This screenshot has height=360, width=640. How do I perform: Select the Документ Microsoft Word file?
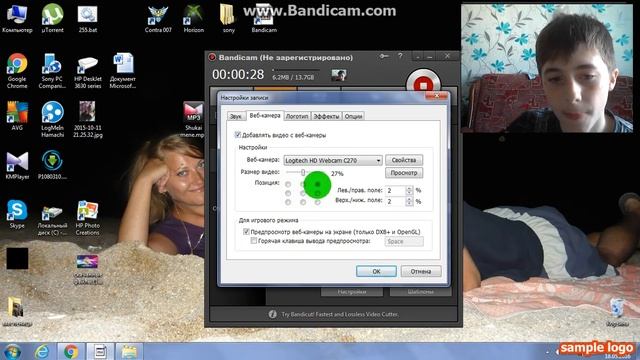coord(123,71)
